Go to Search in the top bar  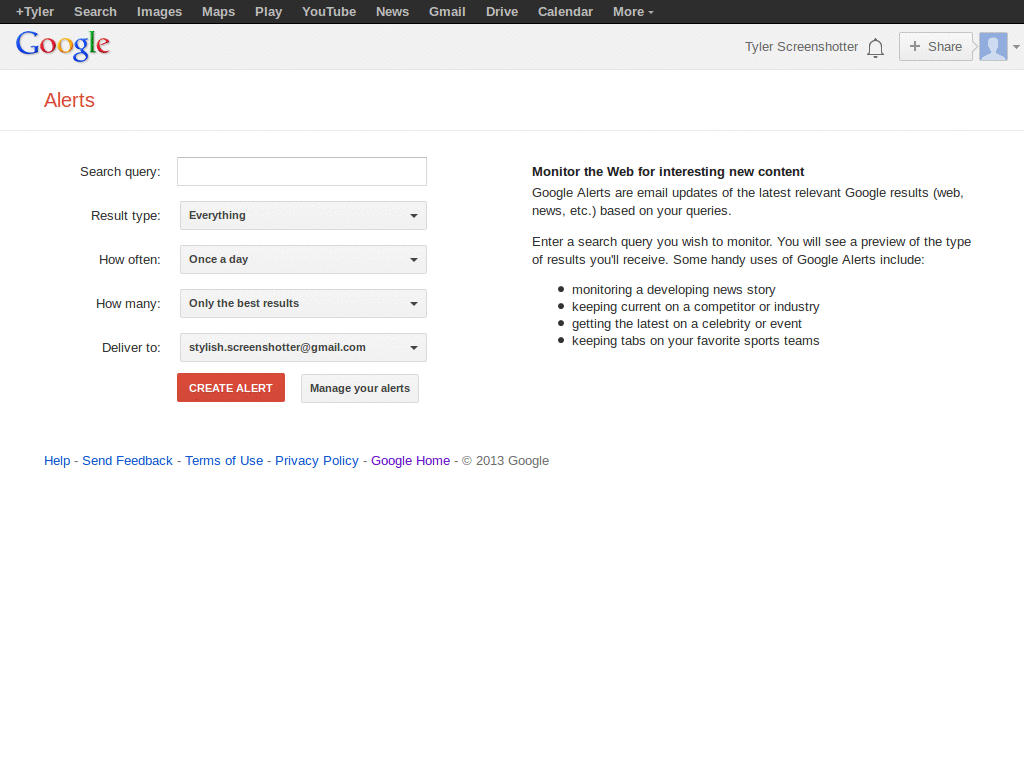pos(95,12)
